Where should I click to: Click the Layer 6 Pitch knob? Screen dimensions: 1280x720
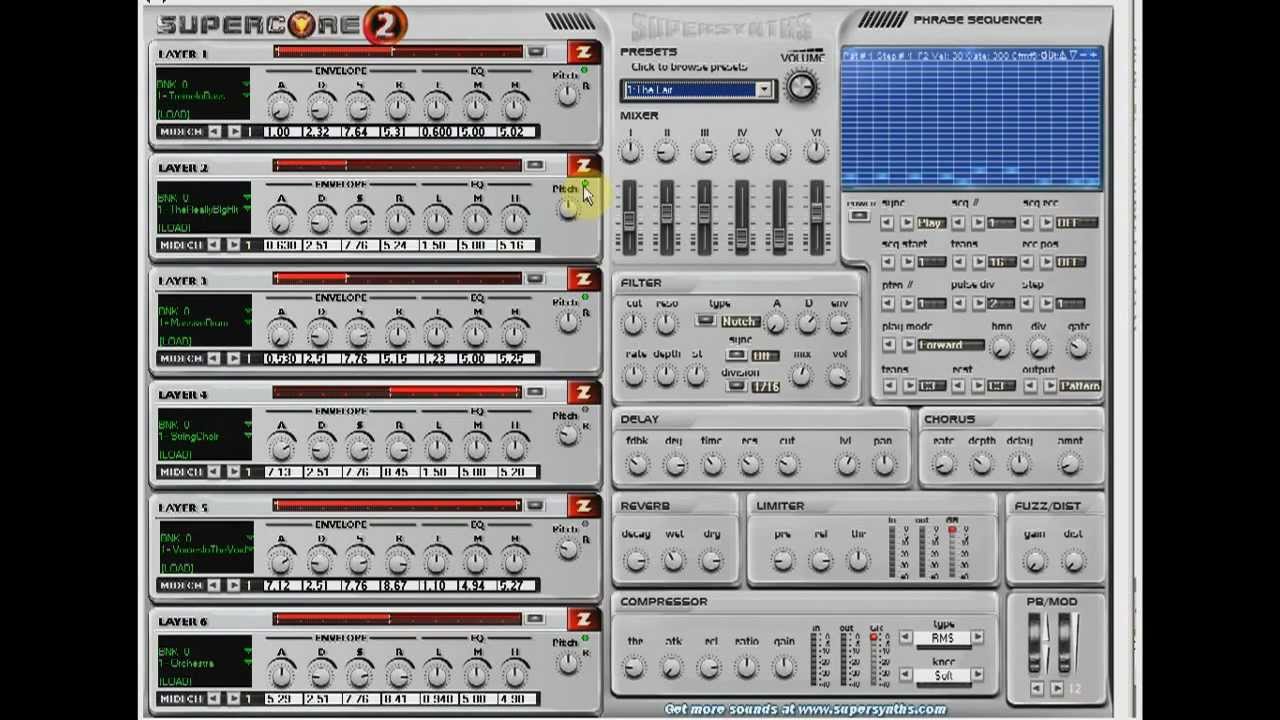[x=567, y=661]
